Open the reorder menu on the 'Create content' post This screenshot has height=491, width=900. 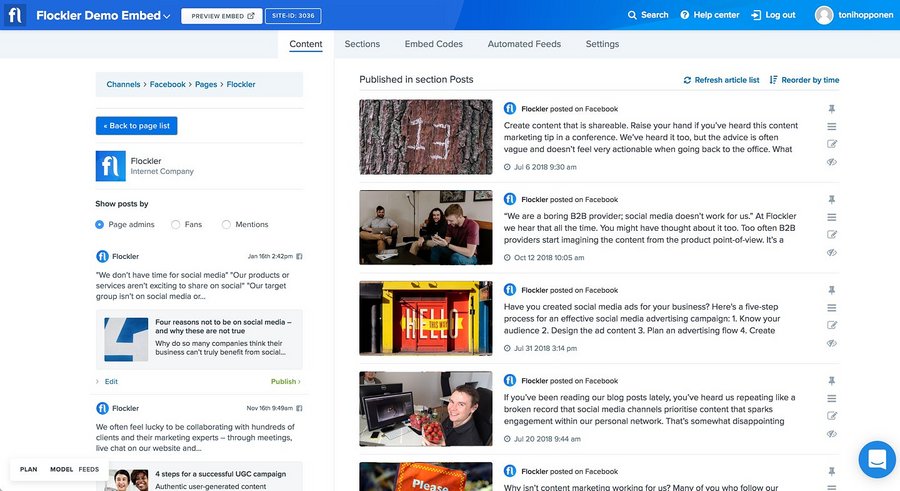click(832, 126)
